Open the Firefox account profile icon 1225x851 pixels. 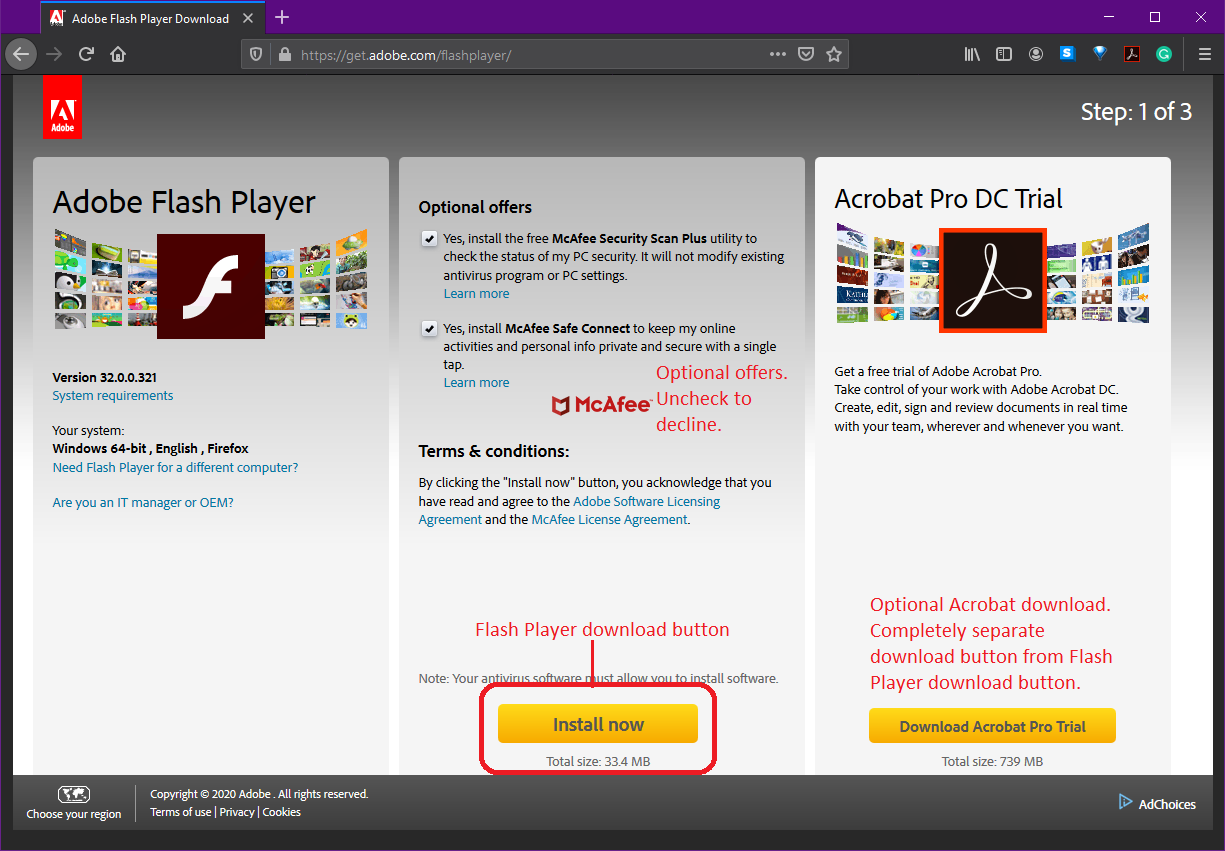pyautogui.click(x=1036, y=54)
